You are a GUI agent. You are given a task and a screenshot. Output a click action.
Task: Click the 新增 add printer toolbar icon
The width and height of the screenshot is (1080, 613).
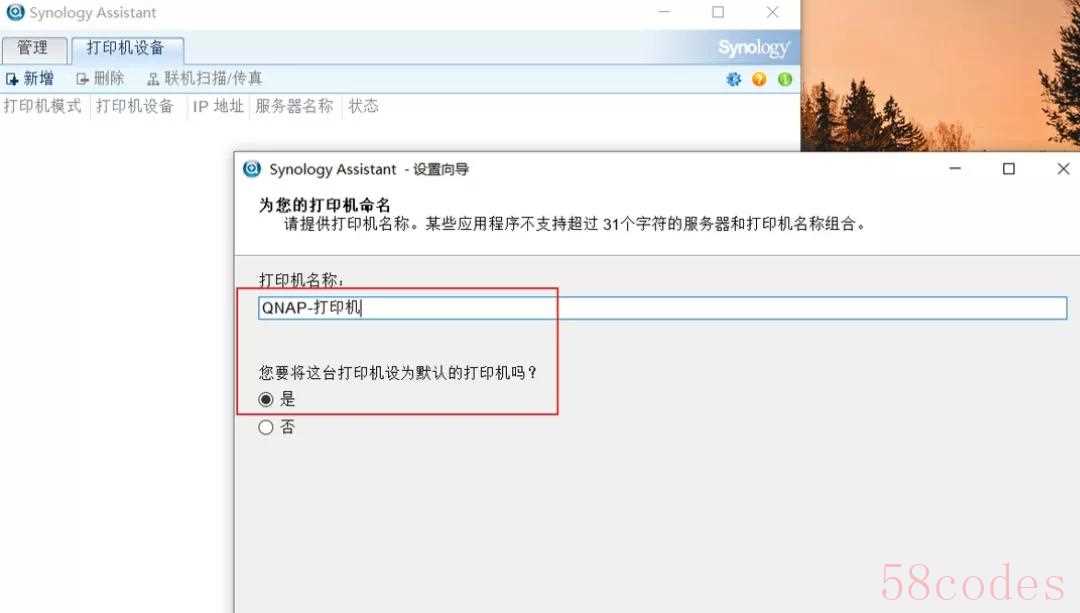click(12, 79)
